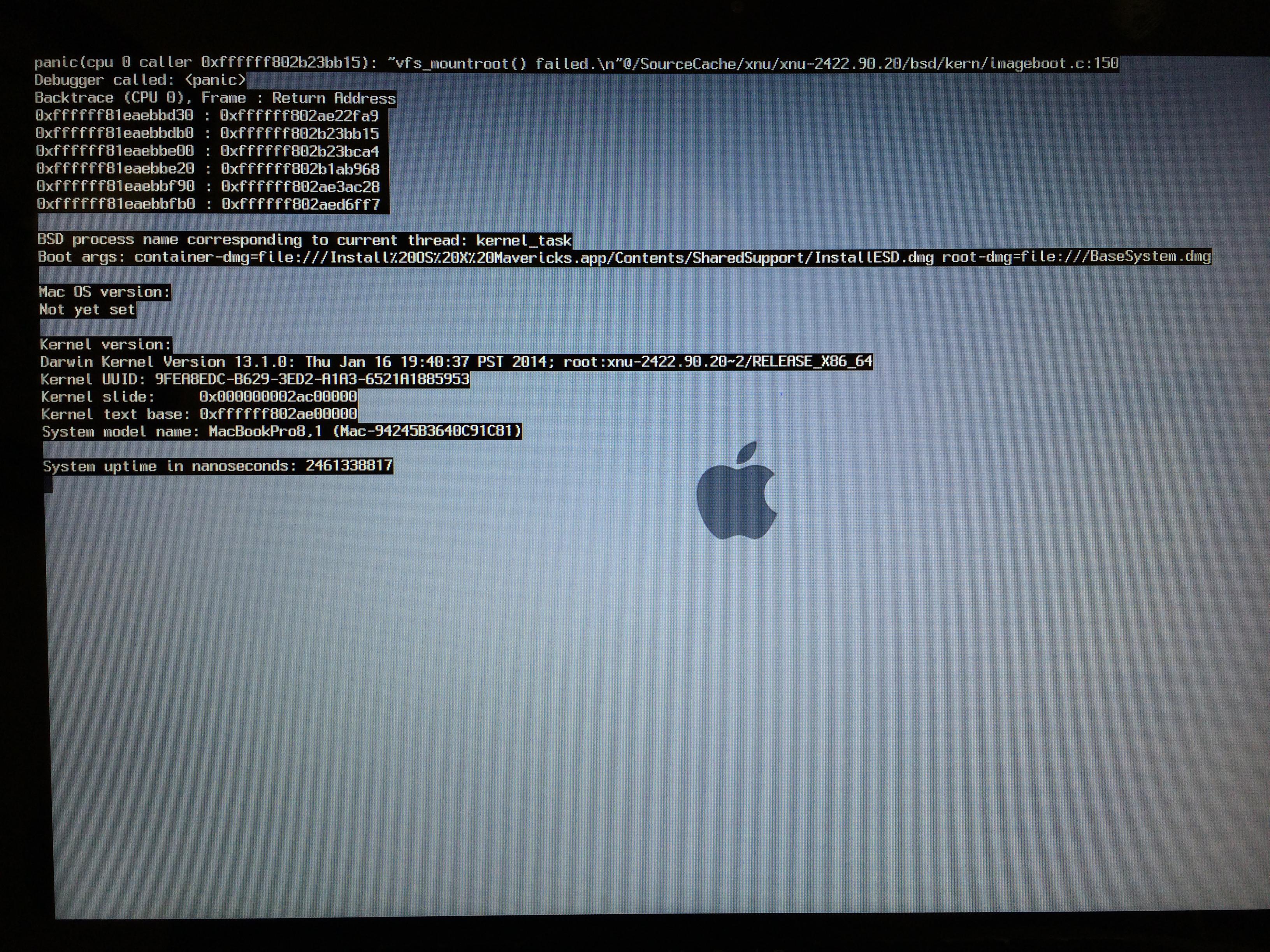Click backtrace row 0xffffff81eaebbdb0

tap(207, 133)
